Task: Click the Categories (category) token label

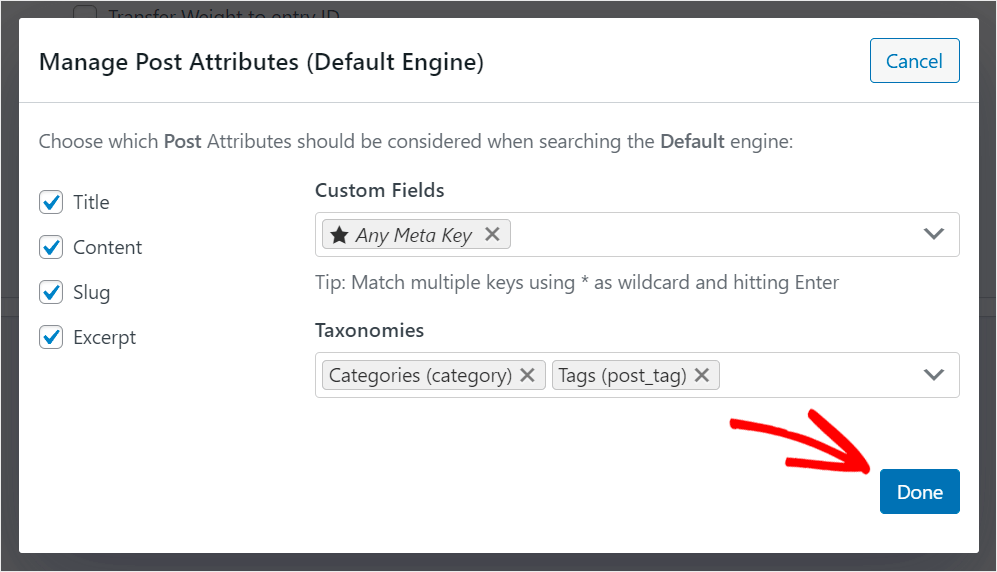Action: pyautogui.click(x=420, y=376)
